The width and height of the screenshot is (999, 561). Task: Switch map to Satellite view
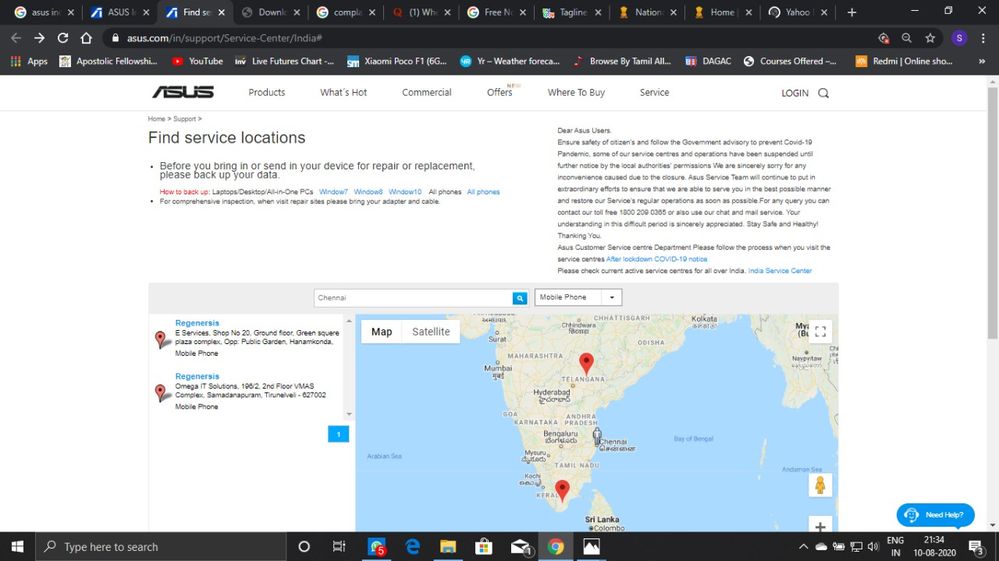[x=431, y=332]
